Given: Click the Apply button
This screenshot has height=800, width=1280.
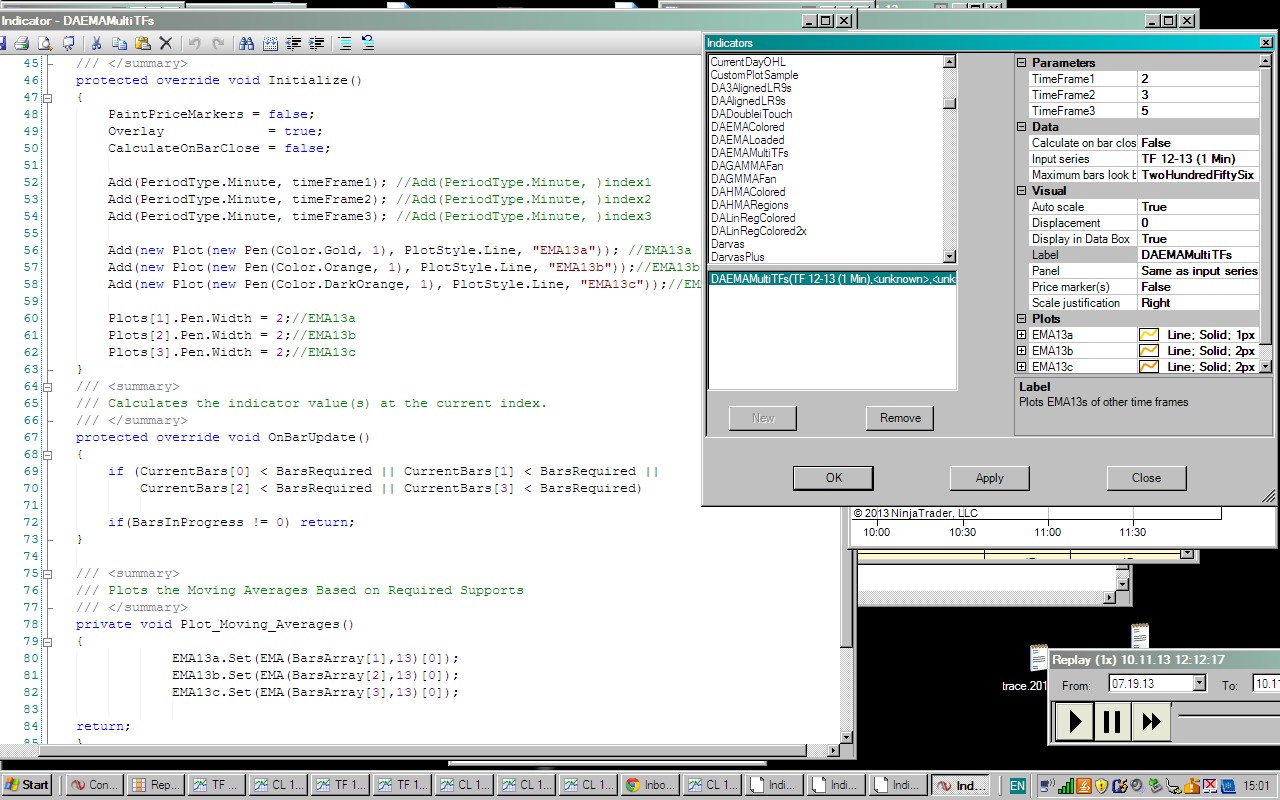Looking at the screenshot, I should click(x=989, y=478).
